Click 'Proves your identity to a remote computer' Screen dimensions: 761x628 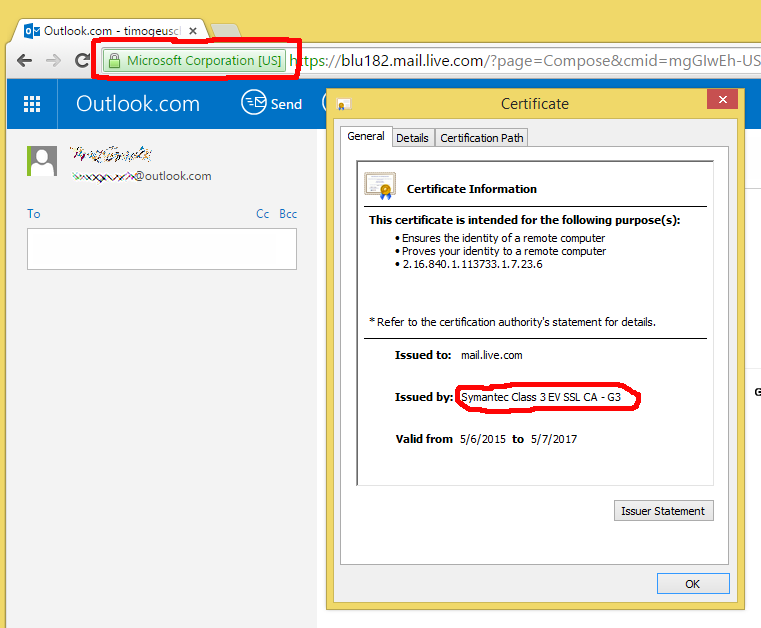tap(504, 251)
